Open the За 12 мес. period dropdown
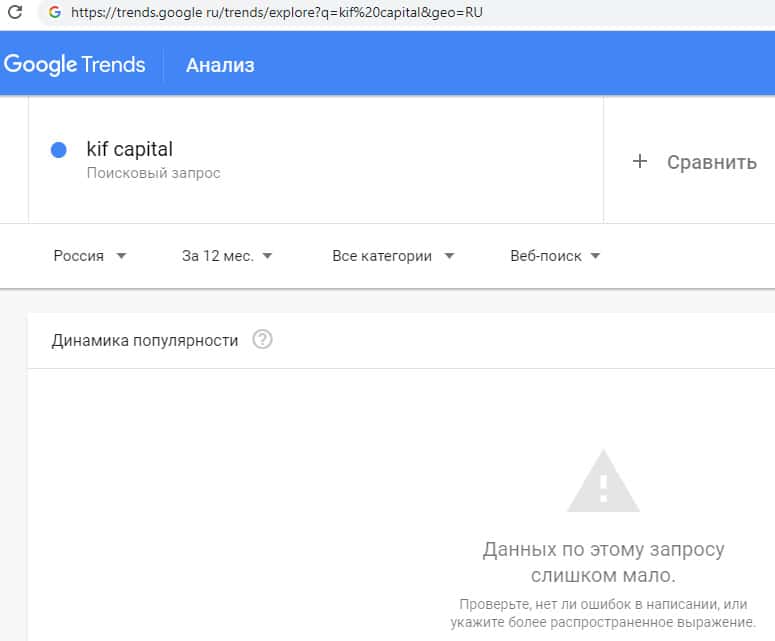Viewport: 775px width, 641px height. click(227, 256)
